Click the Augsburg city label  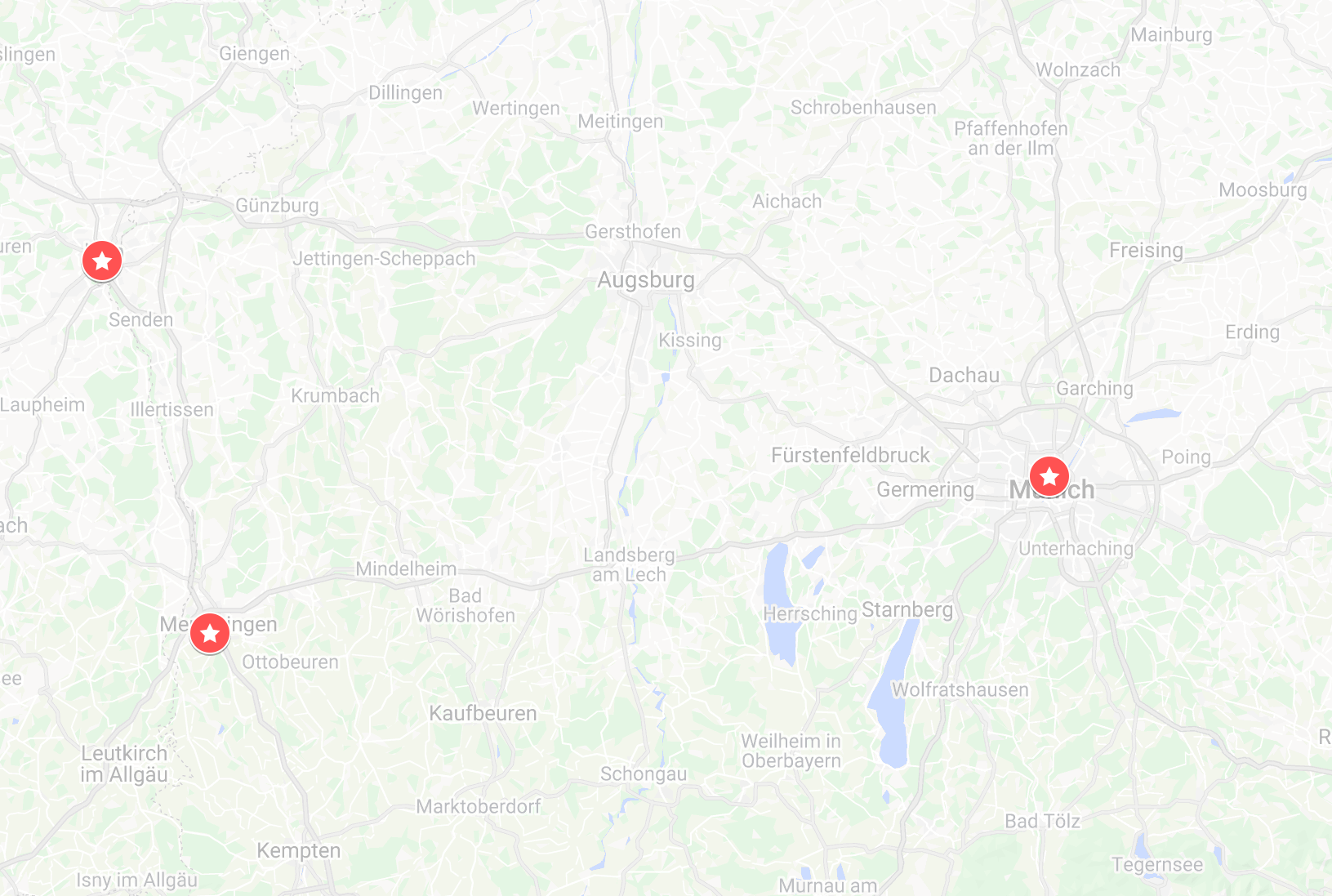click(646, 280)
